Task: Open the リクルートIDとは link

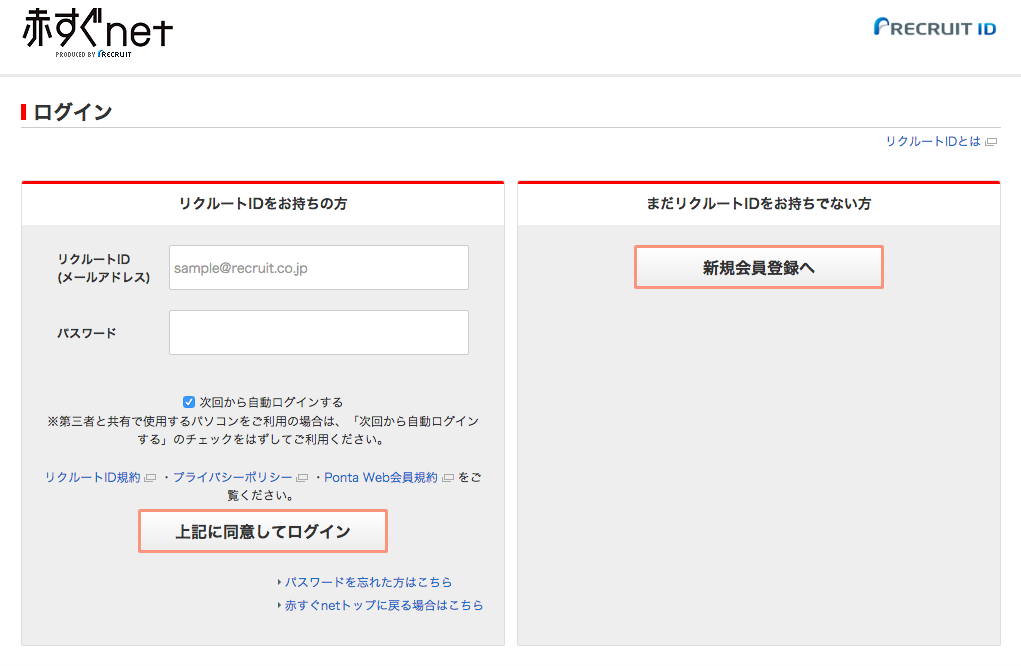Action: [932, 141]
